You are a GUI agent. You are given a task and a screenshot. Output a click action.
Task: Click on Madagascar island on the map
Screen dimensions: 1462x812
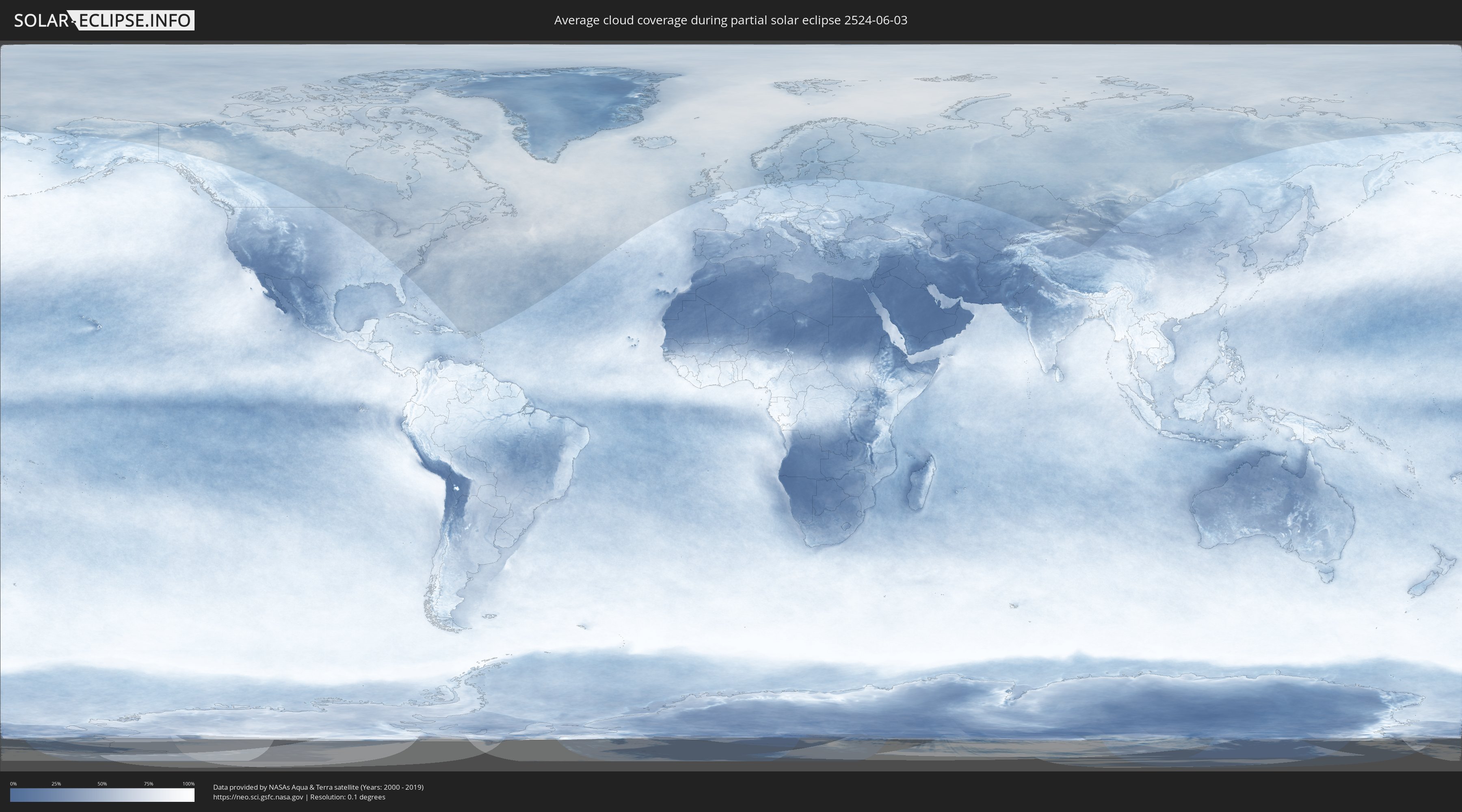coord(921,482)
